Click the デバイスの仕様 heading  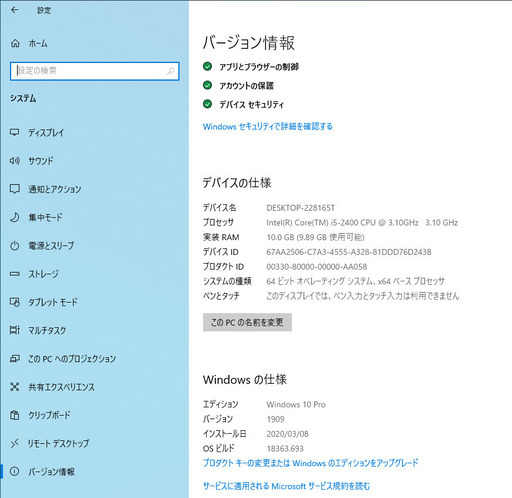point(237,183)
